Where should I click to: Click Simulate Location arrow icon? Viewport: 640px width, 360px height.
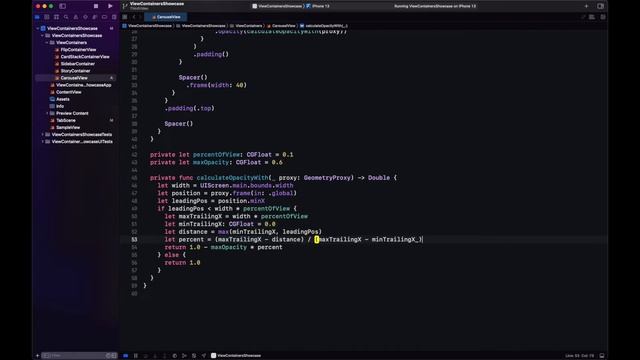[x=204, y=356]
